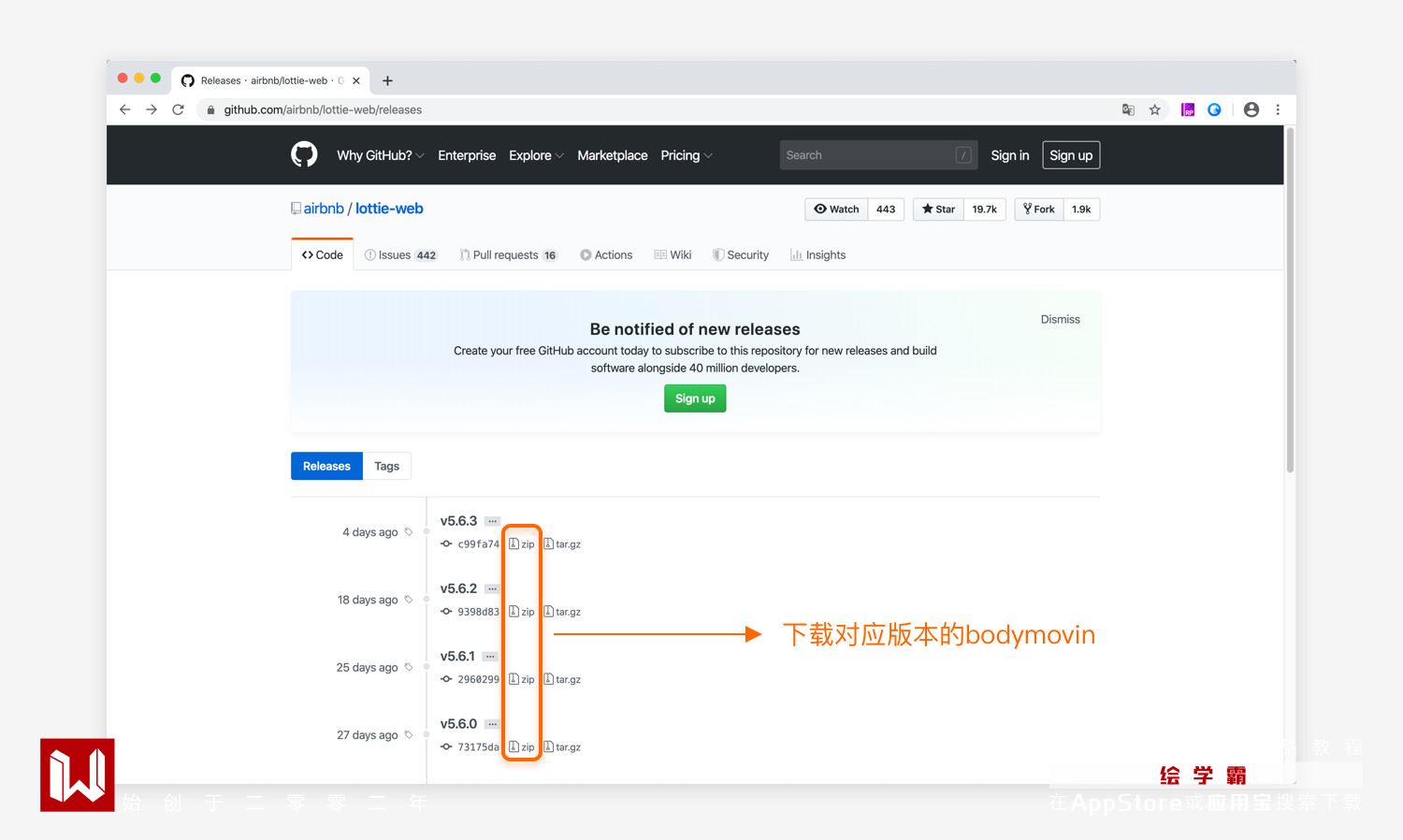Download the v5.6.3 zip archive
The width and height of the screenshot is (1403, 840).
tap(522, 544)
